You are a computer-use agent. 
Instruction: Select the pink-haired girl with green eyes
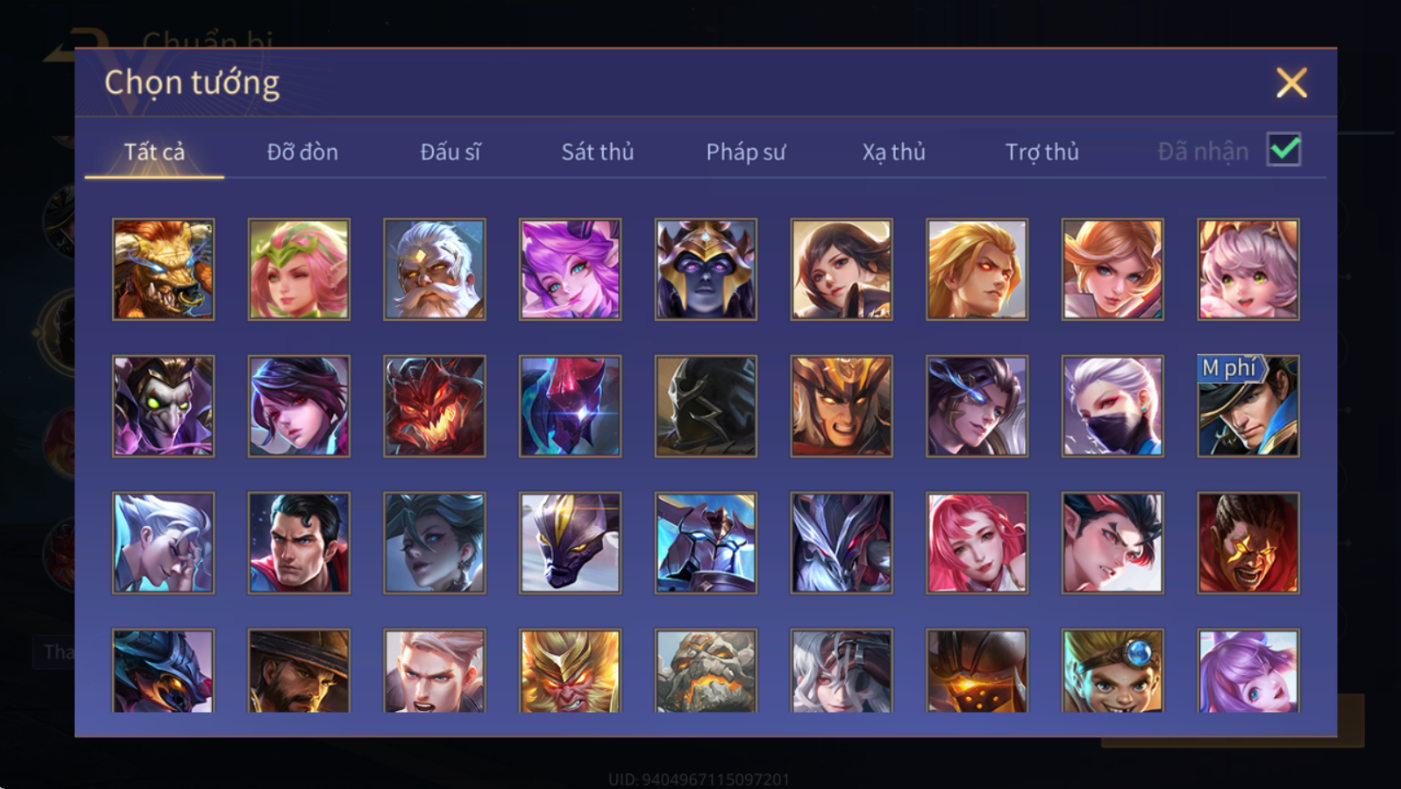[1249, 270]
